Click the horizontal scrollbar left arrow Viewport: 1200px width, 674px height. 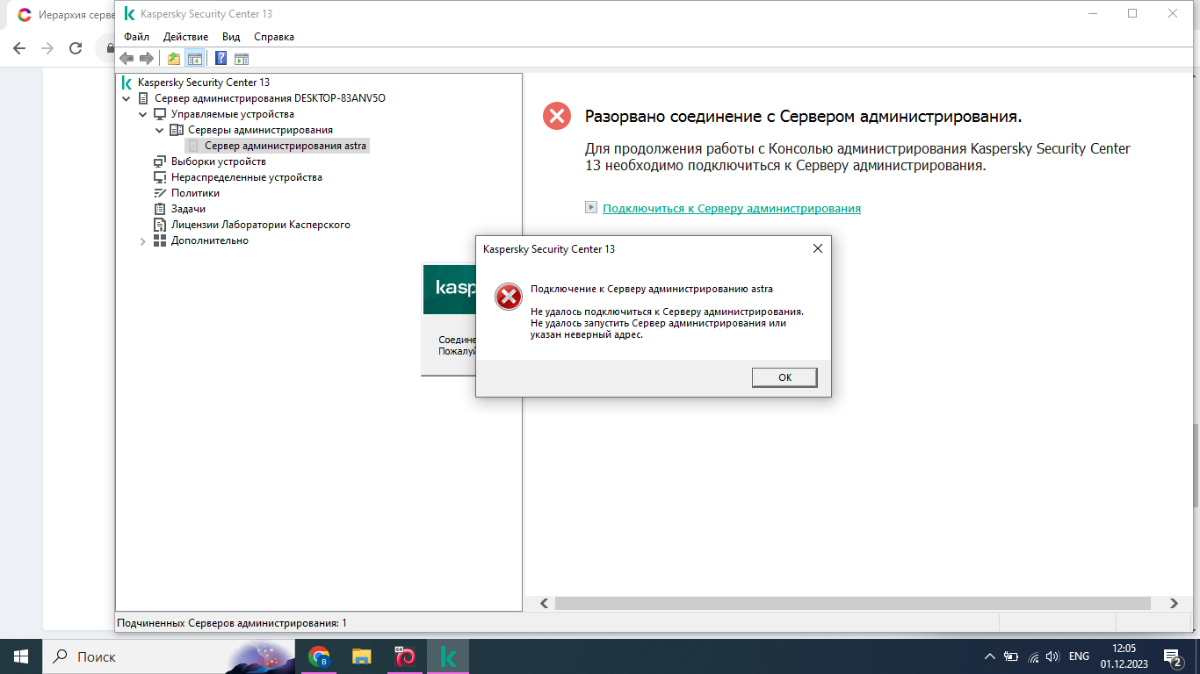[x=544, y=603]
